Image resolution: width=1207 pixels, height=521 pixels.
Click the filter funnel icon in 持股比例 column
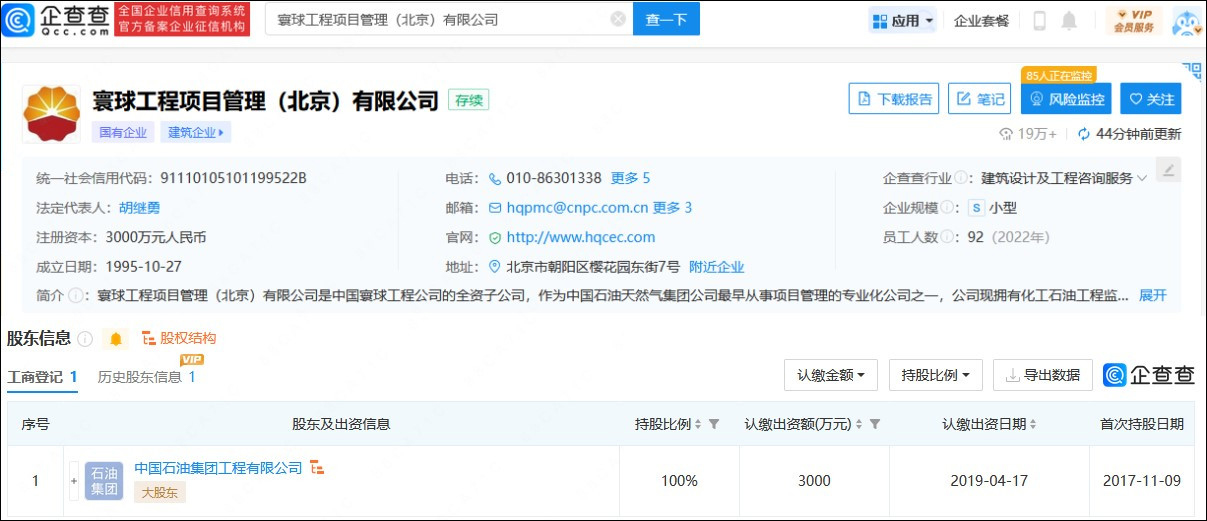[714, 424]
